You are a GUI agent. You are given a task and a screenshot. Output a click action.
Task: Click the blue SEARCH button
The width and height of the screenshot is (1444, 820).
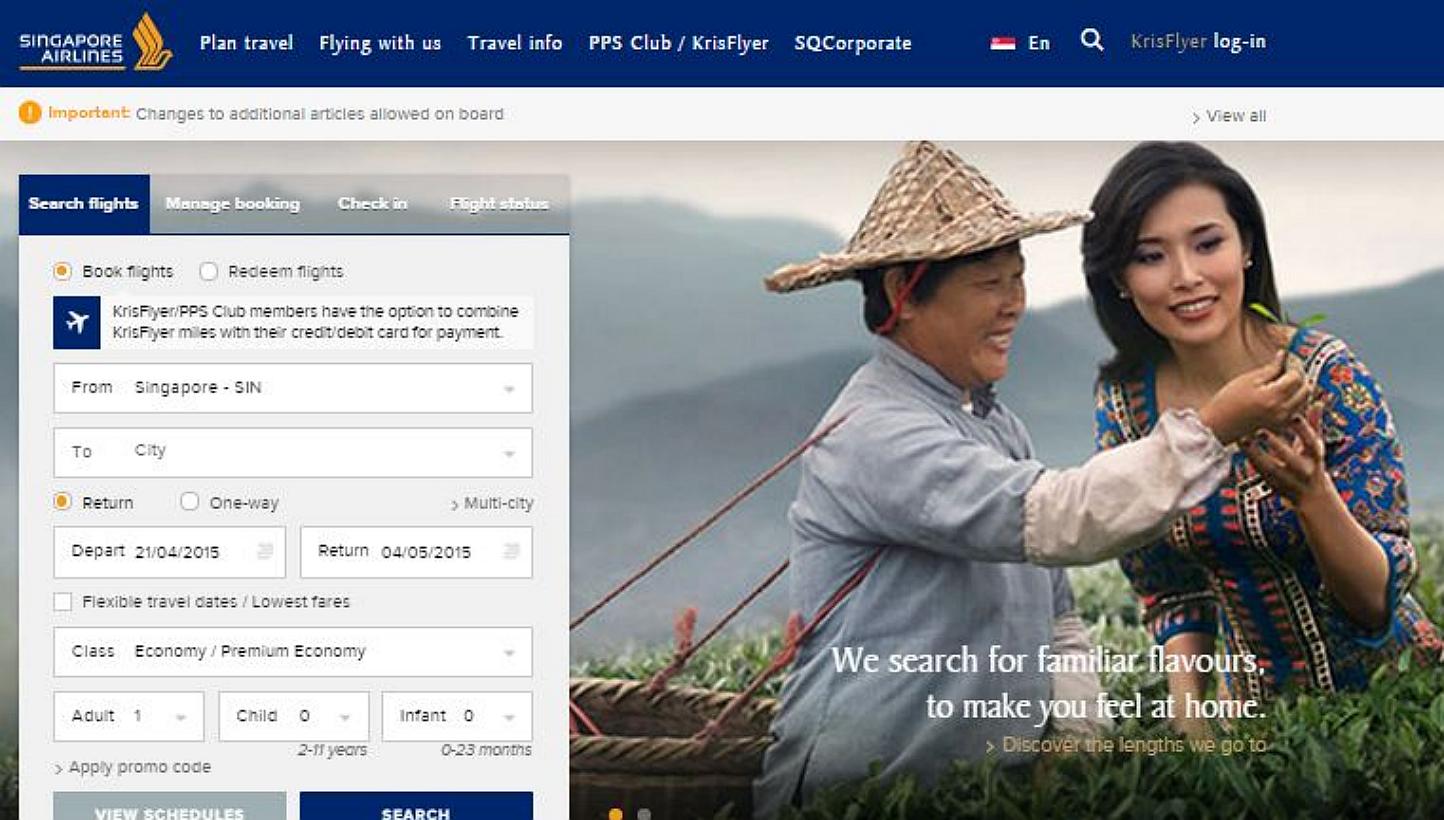coord(416,806)
